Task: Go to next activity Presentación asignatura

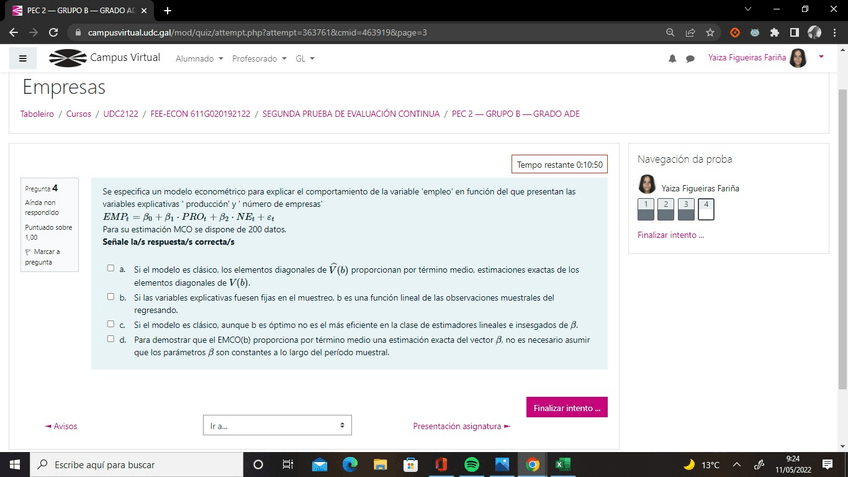Action: [461, 426]
